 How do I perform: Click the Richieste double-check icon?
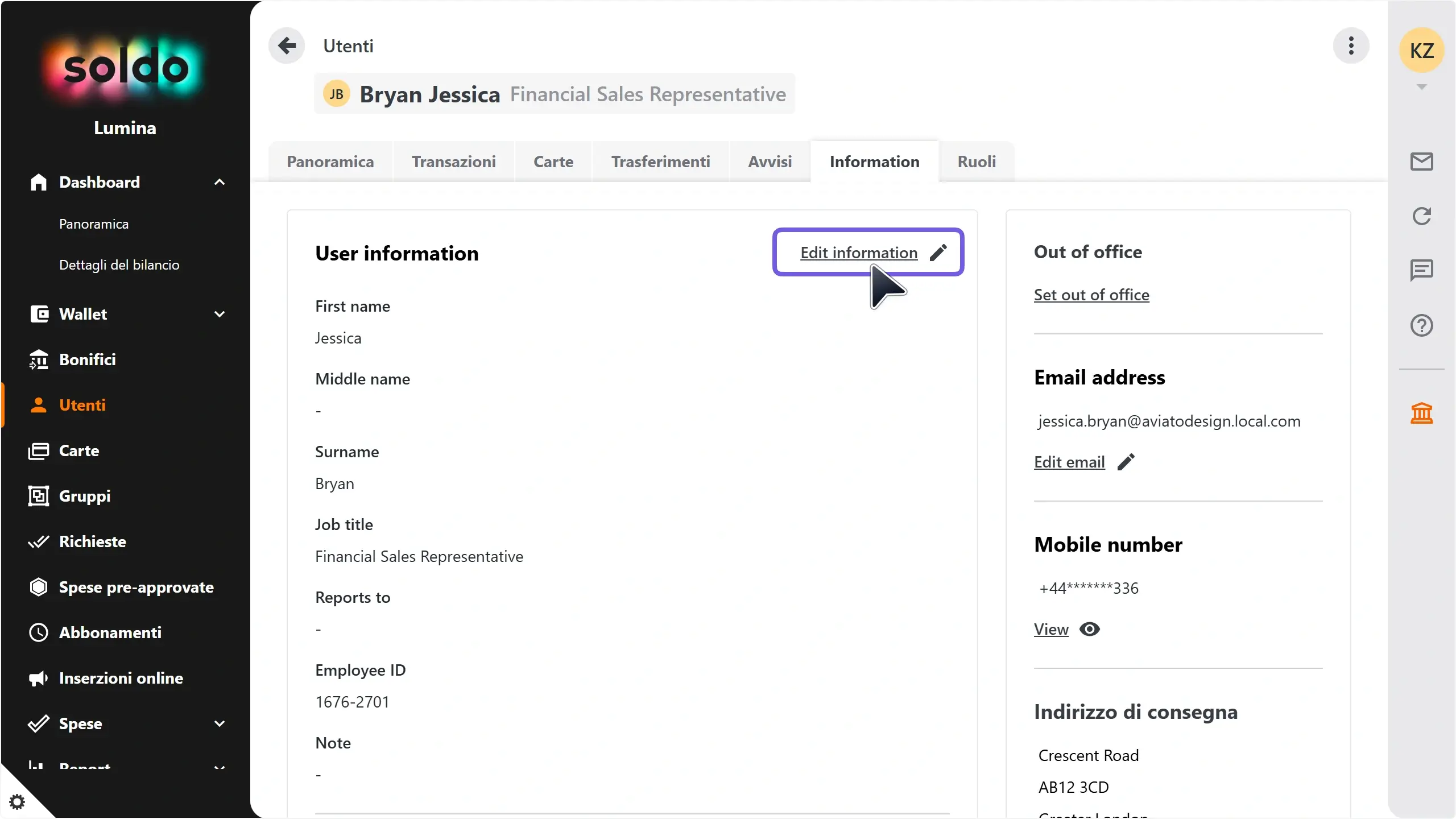[x=38, y=541]
